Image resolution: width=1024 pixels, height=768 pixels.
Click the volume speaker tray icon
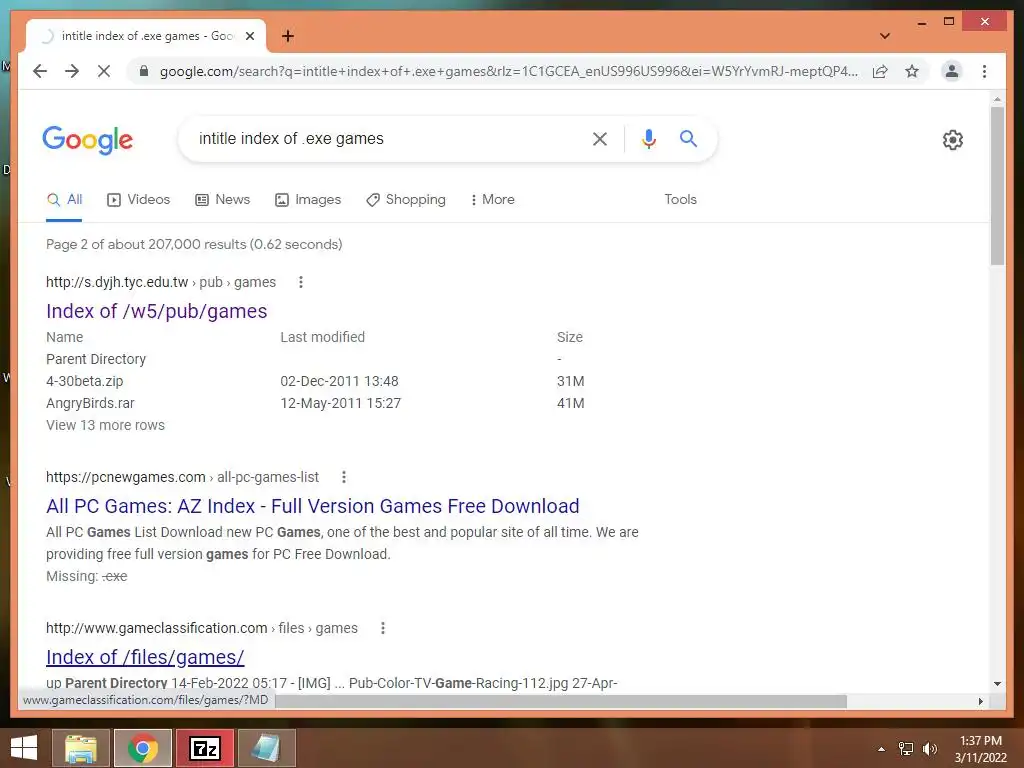click(929, 749)
